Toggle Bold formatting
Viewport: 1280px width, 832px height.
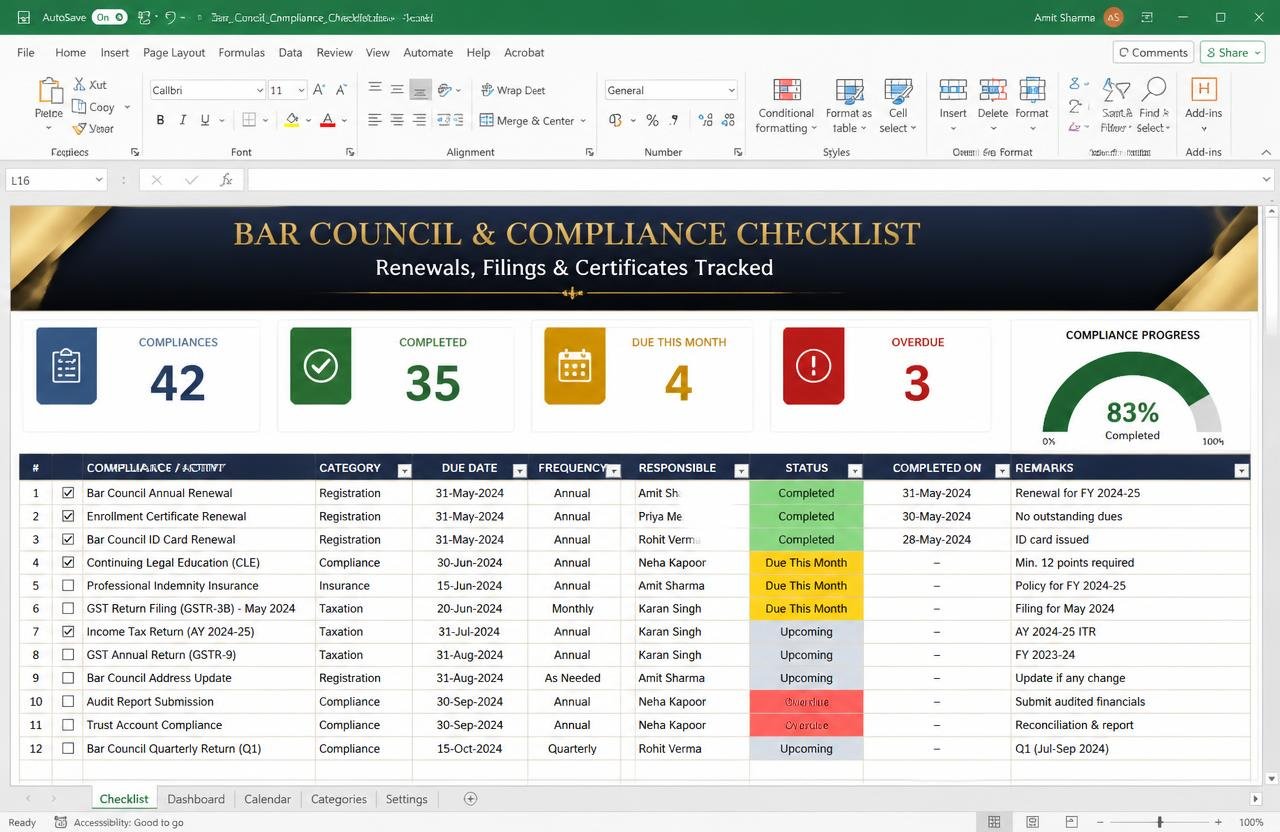pyautogui.click(x=160, y=120)
